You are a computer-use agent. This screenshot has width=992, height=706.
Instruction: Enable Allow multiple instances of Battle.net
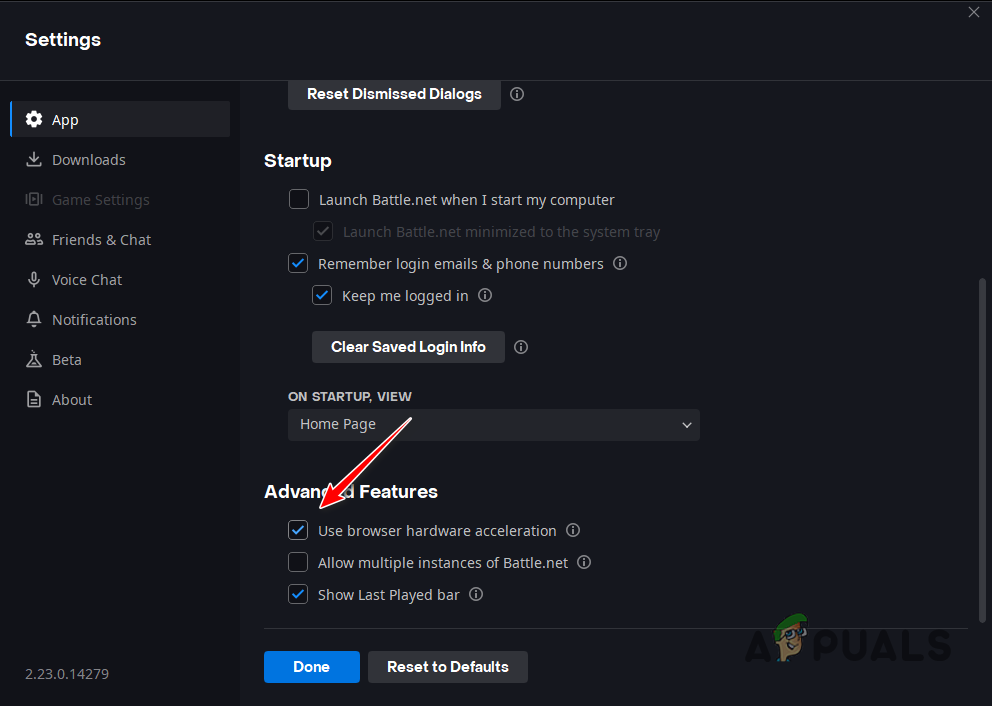point(298,562)
